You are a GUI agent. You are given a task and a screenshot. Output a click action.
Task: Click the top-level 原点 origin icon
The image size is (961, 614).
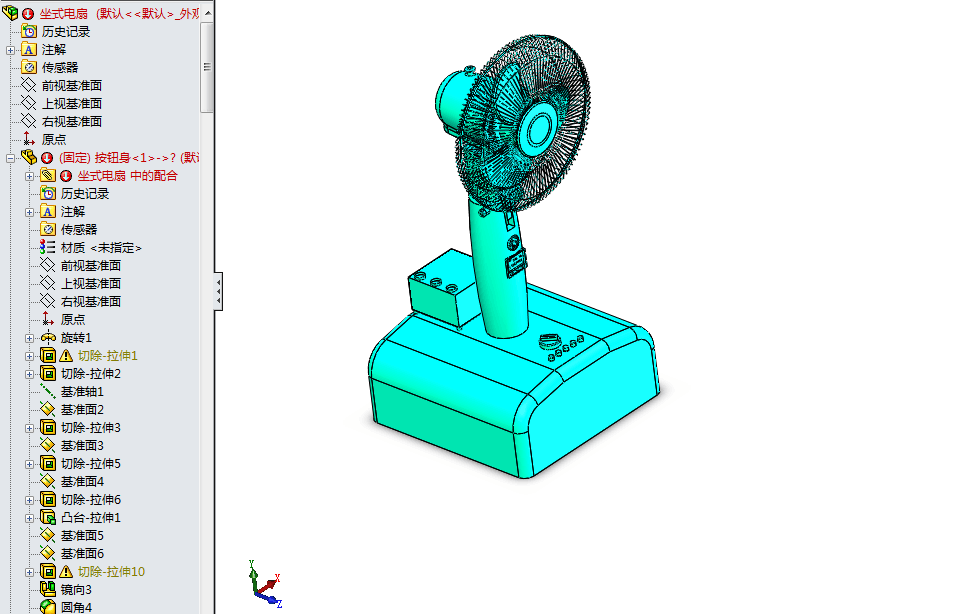pos(29,138)
